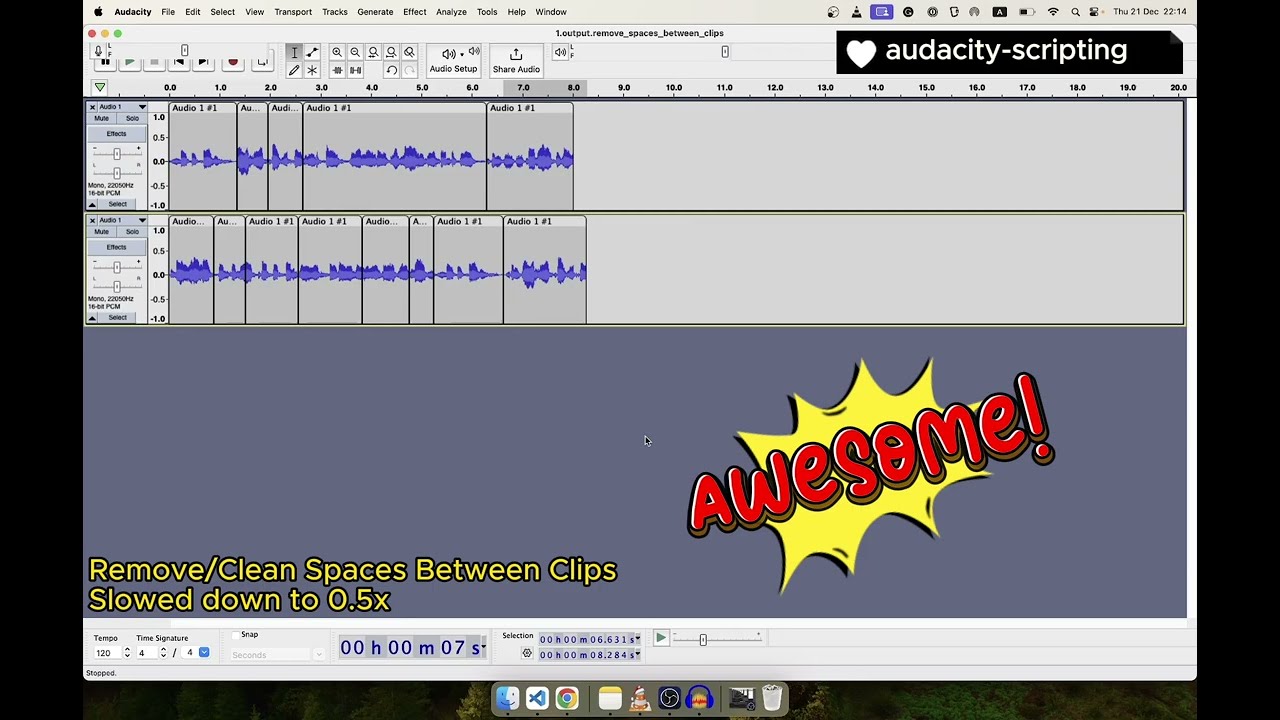Viewport: 1280px width, 720px height.
Task: Click the Undo arrow
Action: [391, 70]
